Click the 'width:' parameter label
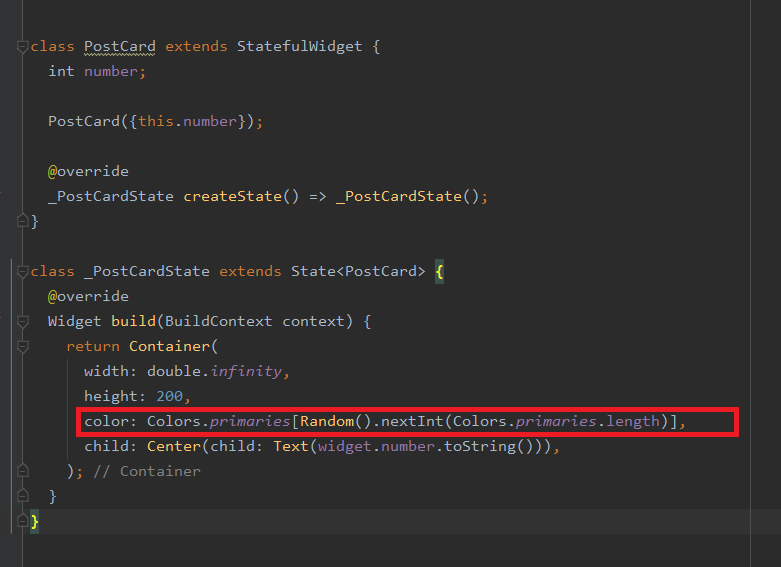Image resolution: width=781 pixels, height=567 pixels. 111,371
